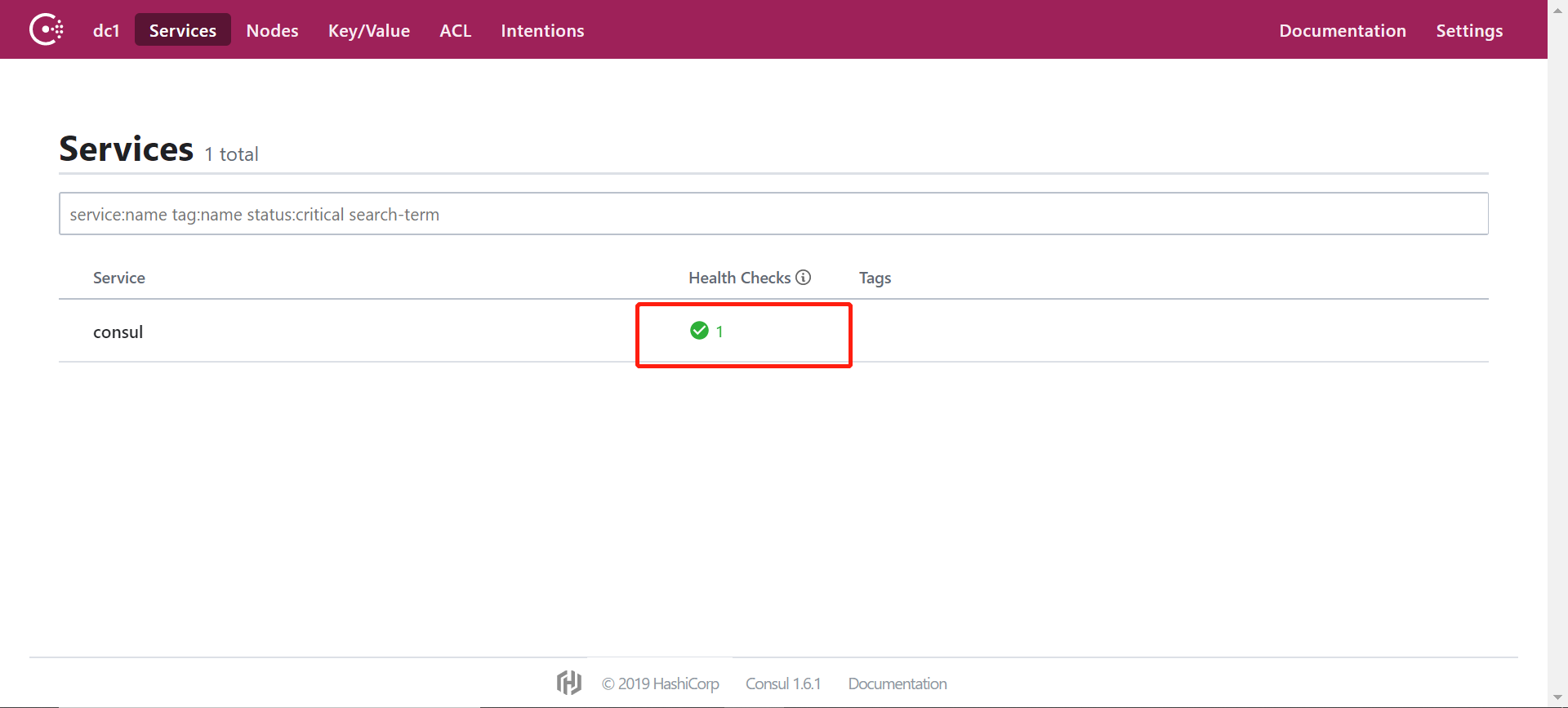Focus the services search filter field
Viewport: 1568px width, 708px height.
[773, 214]
